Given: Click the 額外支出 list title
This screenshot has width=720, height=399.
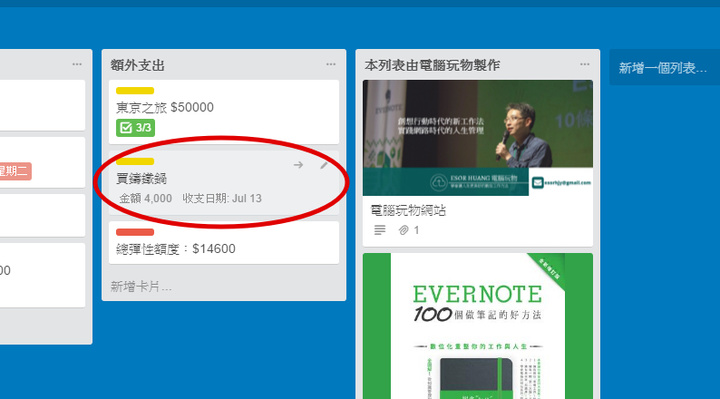Looking at the screenshot, I should click(137, 65).
